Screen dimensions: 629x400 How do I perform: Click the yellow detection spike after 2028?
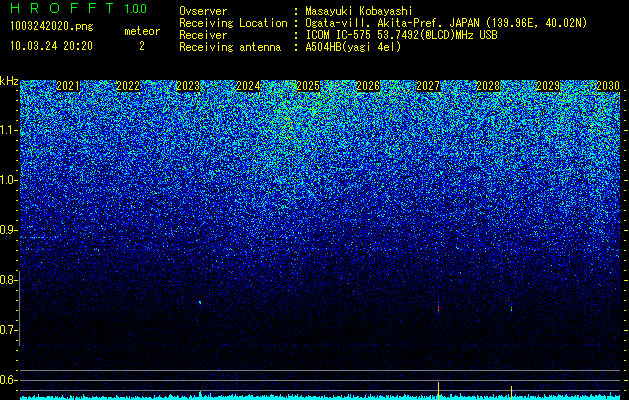click(511, 392)
